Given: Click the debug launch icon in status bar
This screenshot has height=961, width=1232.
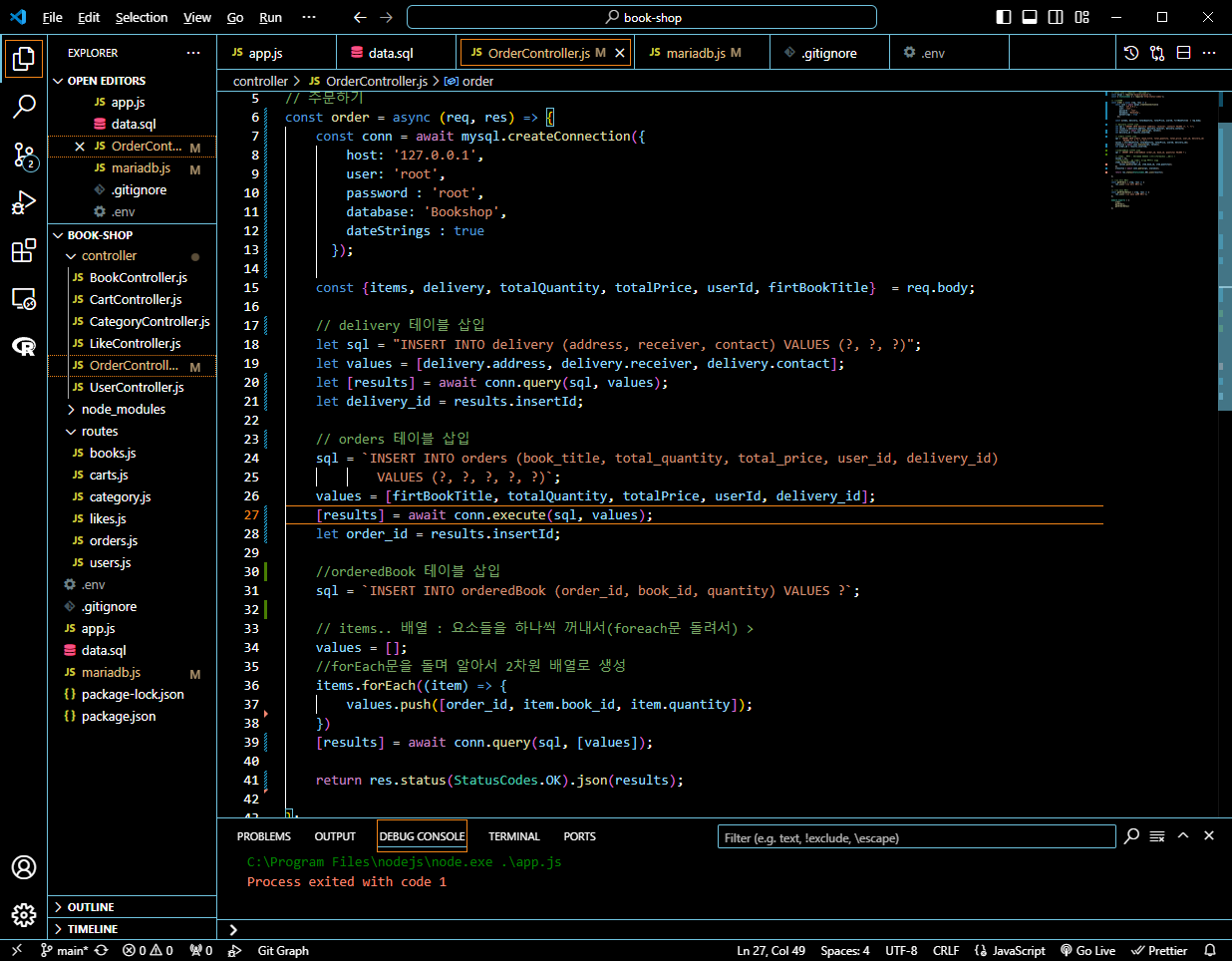Looking at the screenshot, I should point(234,951).
